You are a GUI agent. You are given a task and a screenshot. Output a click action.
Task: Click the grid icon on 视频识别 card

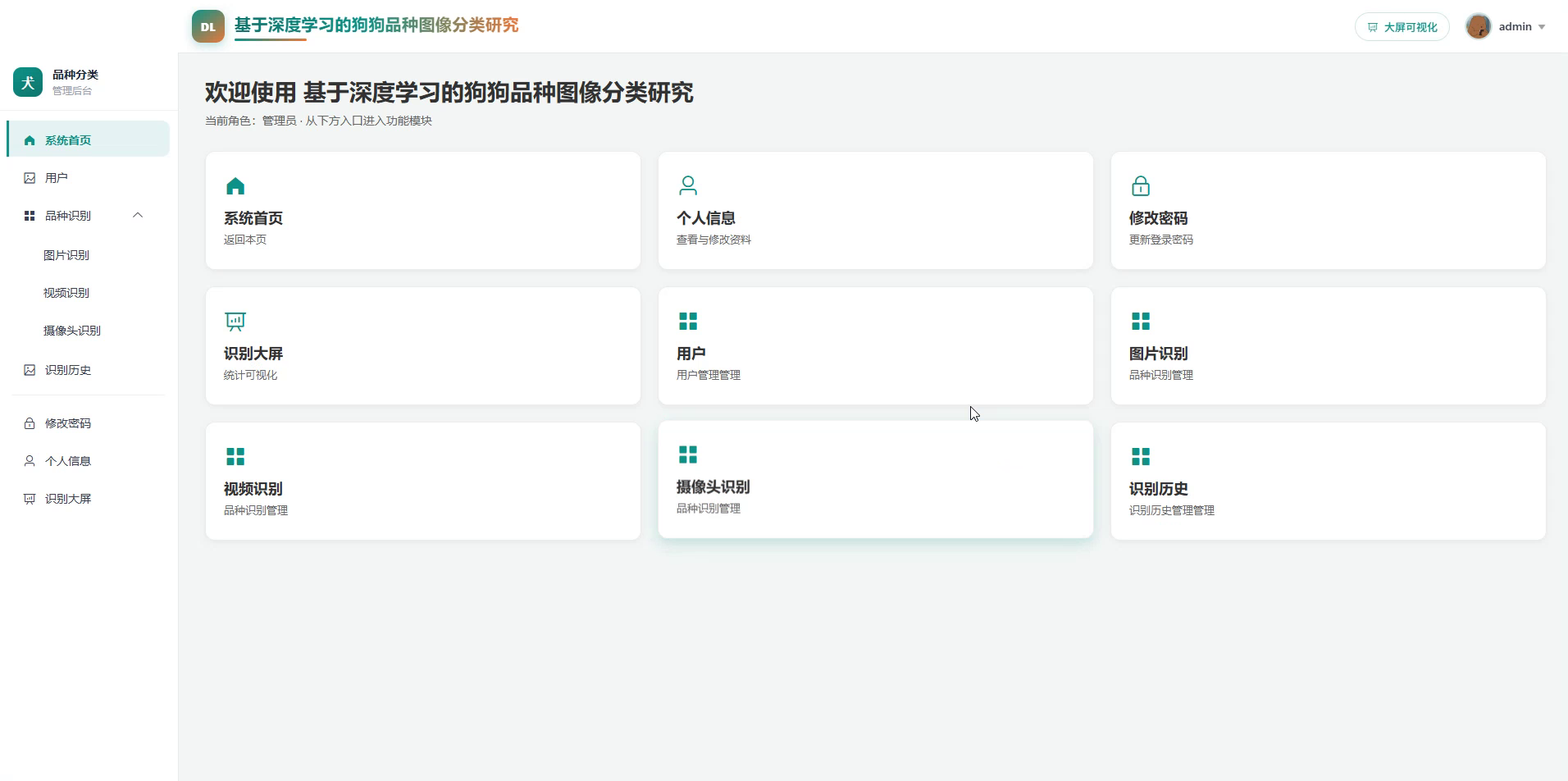[x=235, y=456]
